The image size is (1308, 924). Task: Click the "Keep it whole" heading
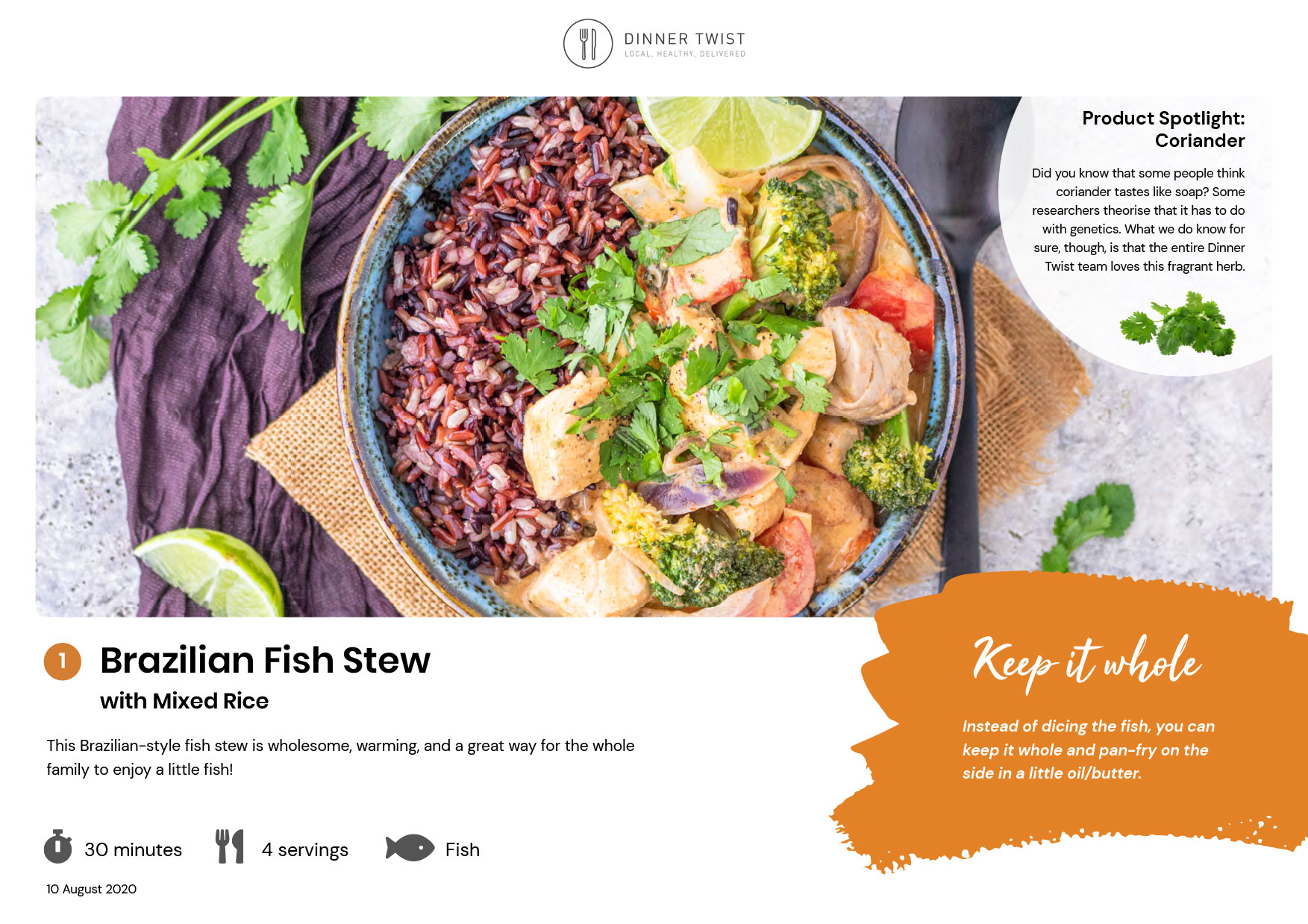click(1087, 661)
